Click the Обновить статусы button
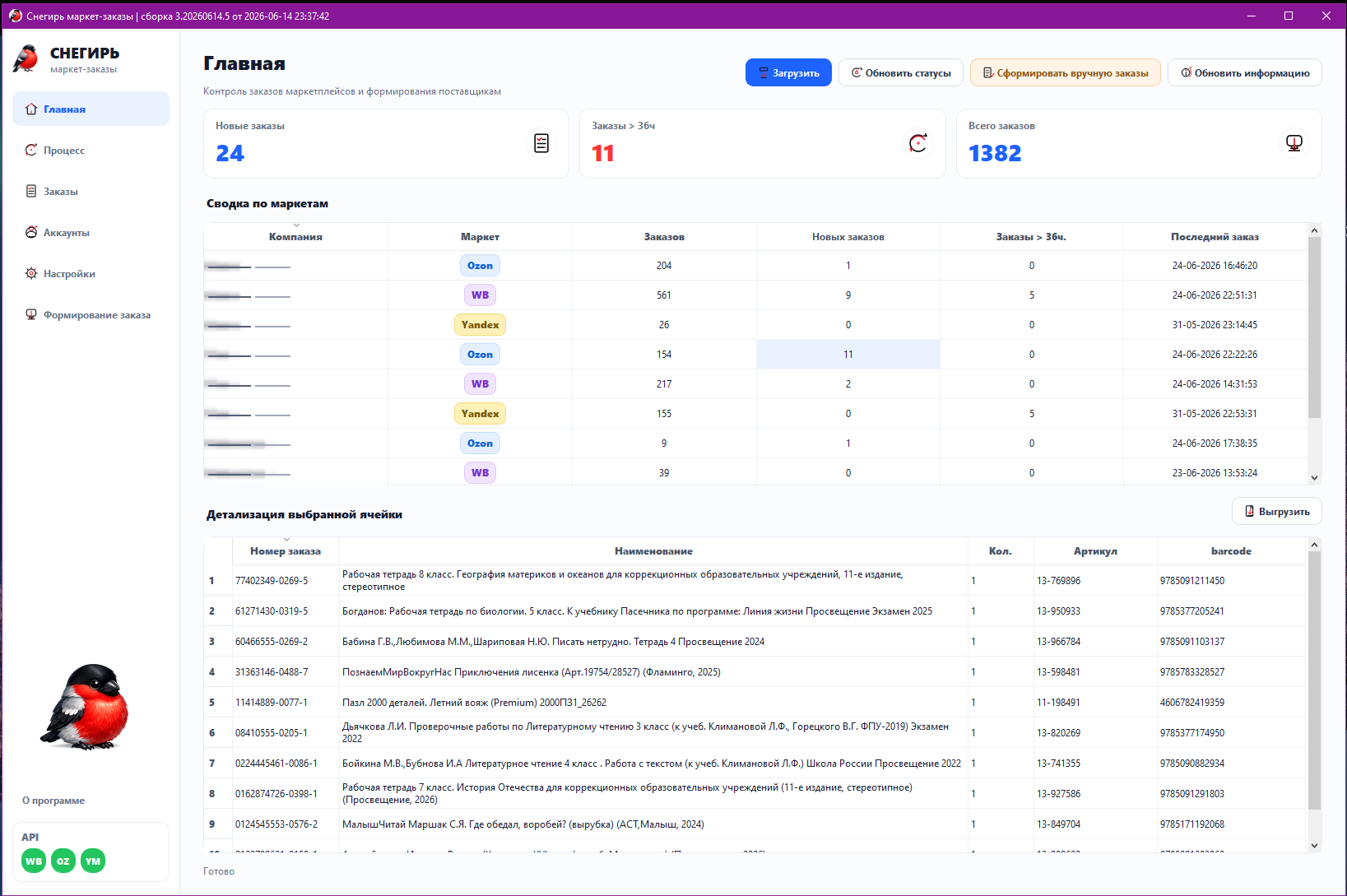1347x896 pixels. (x=901, y=72)
